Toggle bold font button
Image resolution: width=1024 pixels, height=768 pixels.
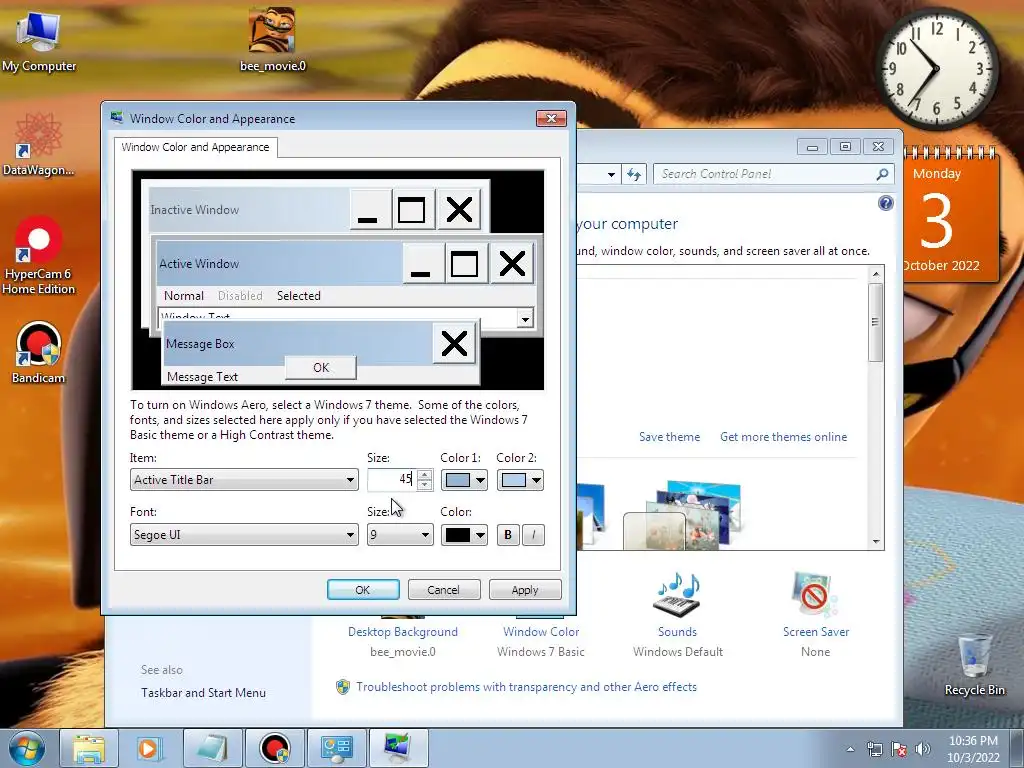coord(508,535)
